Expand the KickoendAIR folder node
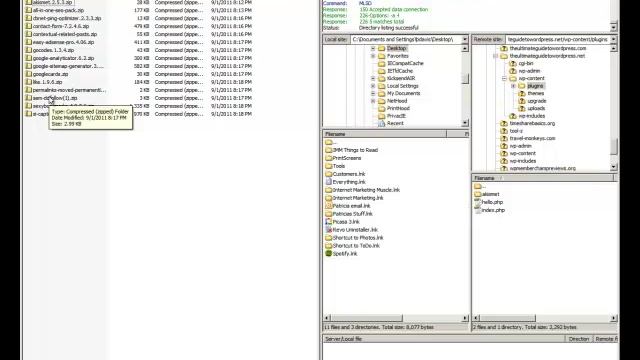 click(x=373, y=78)
